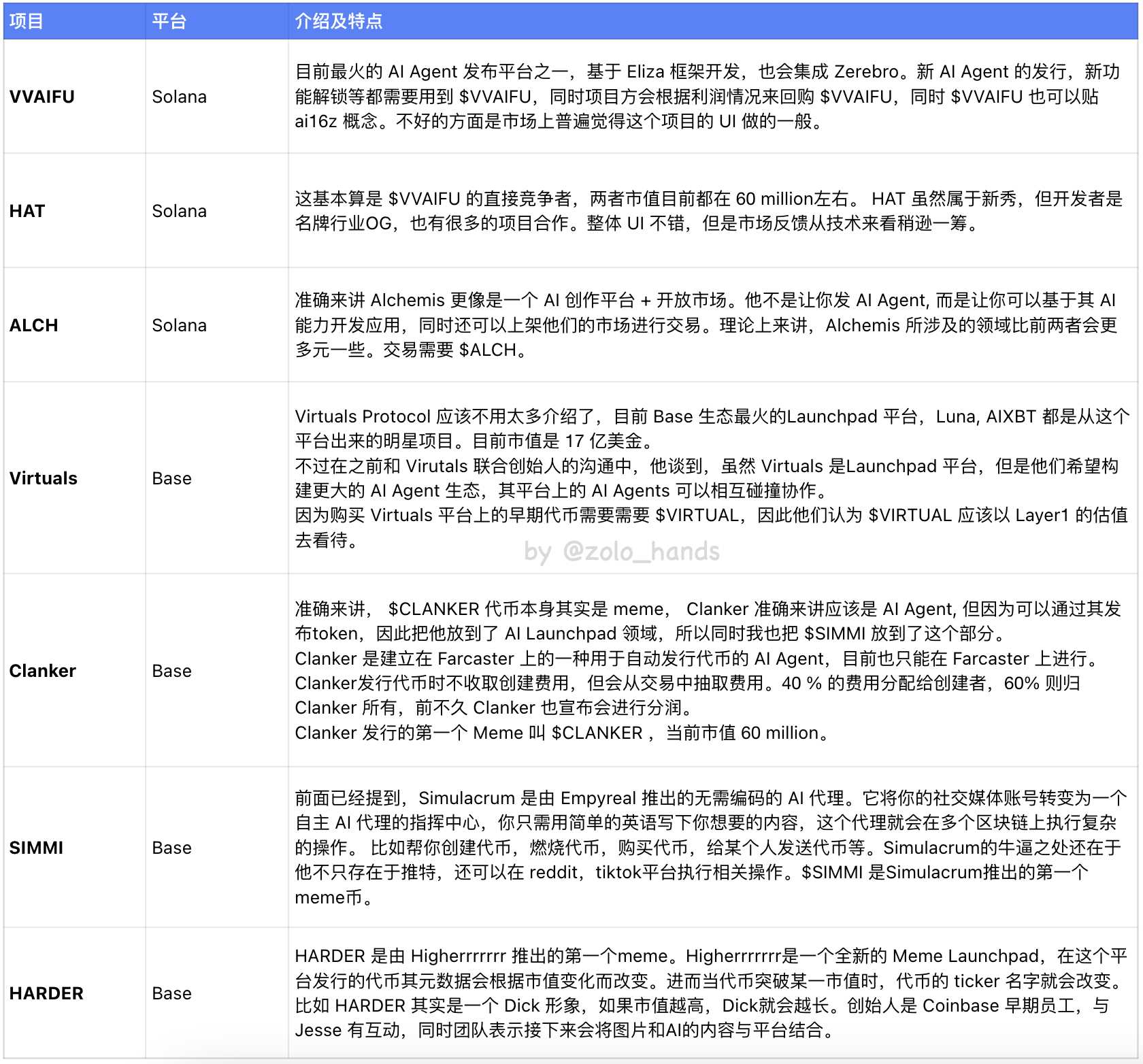
Task: Click the 项目 column header
Action: tap(27, 21)
